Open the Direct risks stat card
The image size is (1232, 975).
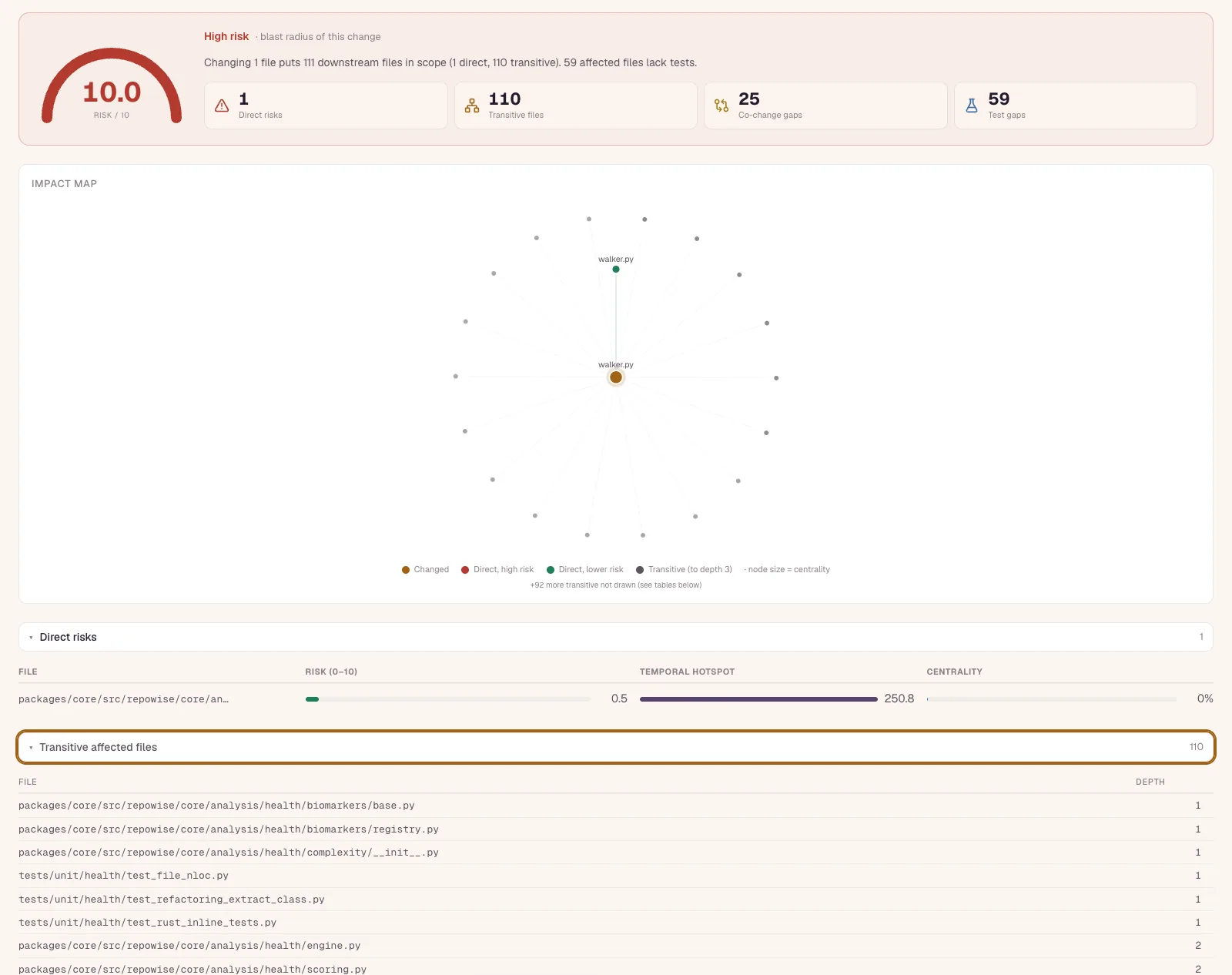tap(326, 106)
